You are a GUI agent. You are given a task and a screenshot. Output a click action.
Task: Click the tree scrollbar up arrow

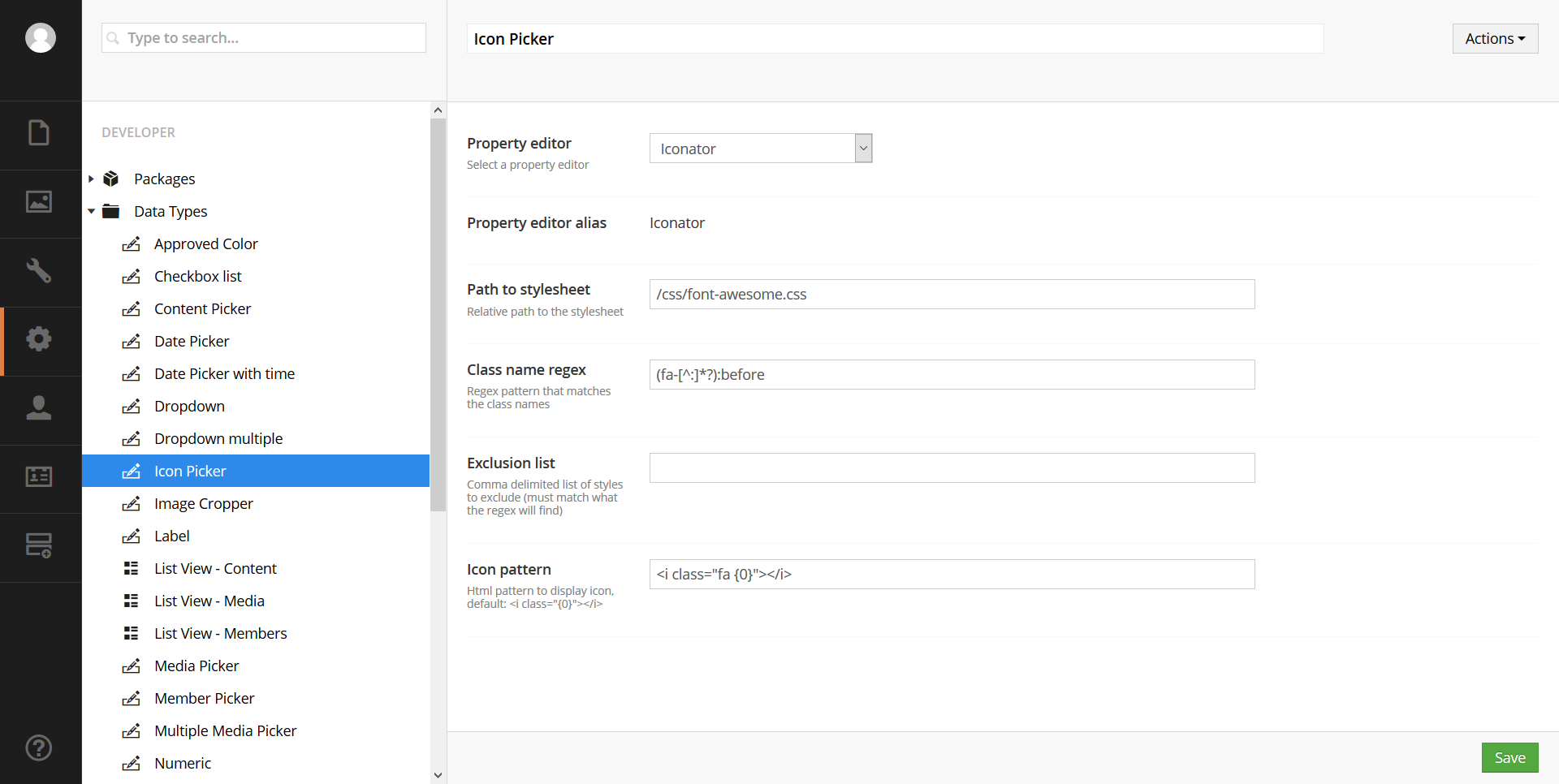pyautogui.click(x=438, y=110)
